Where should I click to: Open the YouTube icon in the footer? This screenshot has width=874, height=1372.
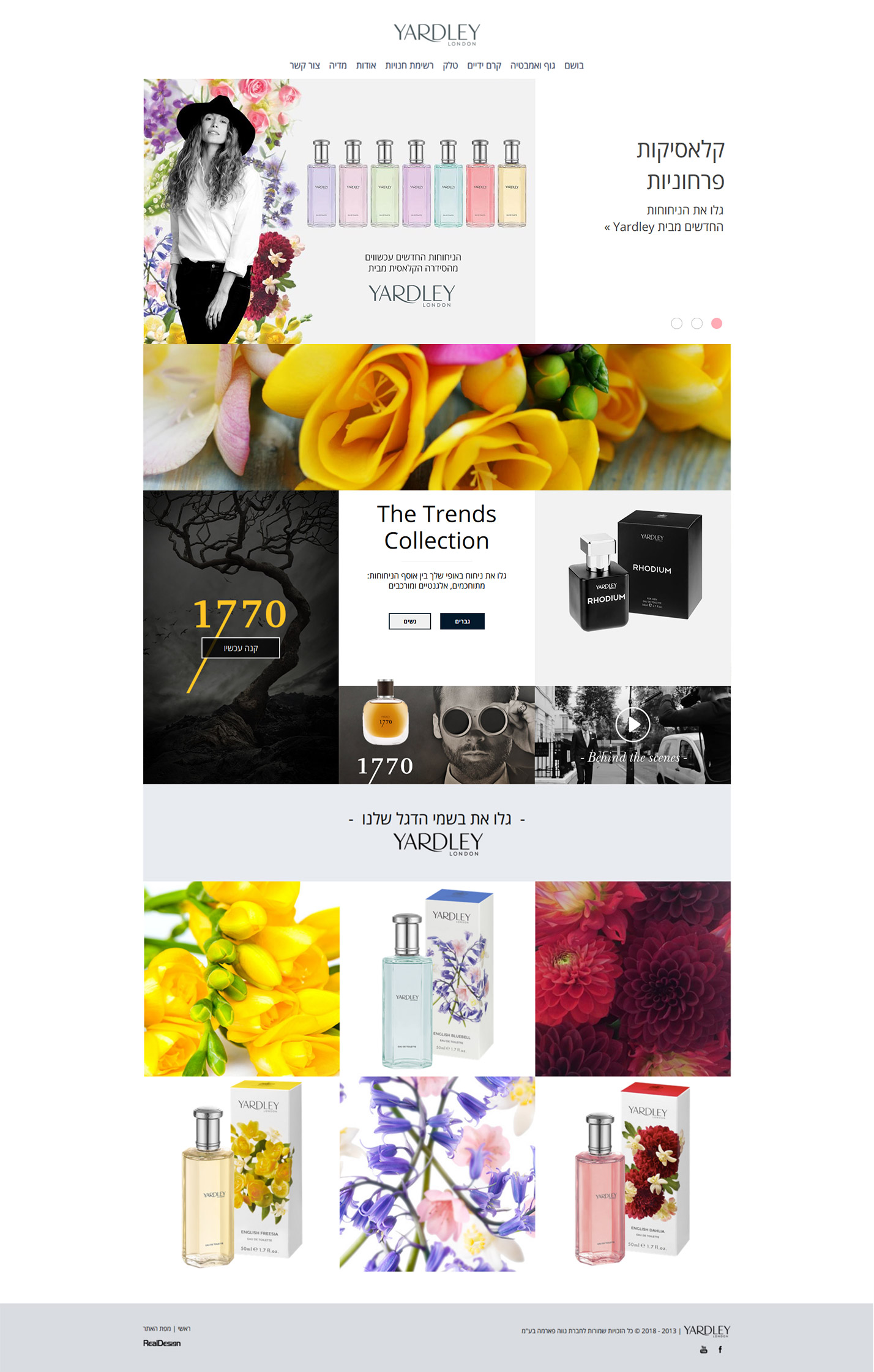click(704, 1349)
